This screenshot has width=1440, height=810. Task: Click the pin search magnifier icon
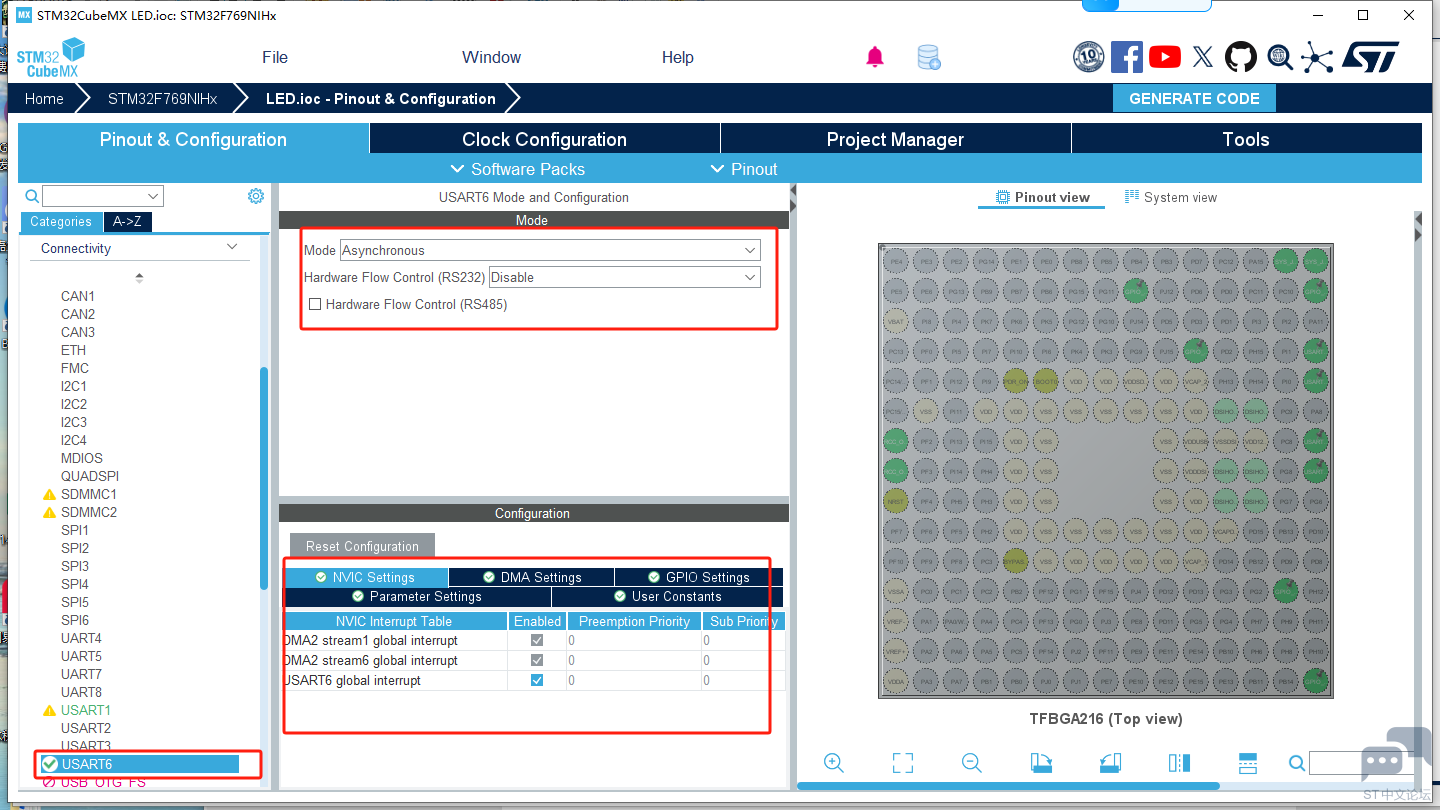pyautogui.click(x=1297, y=763)
